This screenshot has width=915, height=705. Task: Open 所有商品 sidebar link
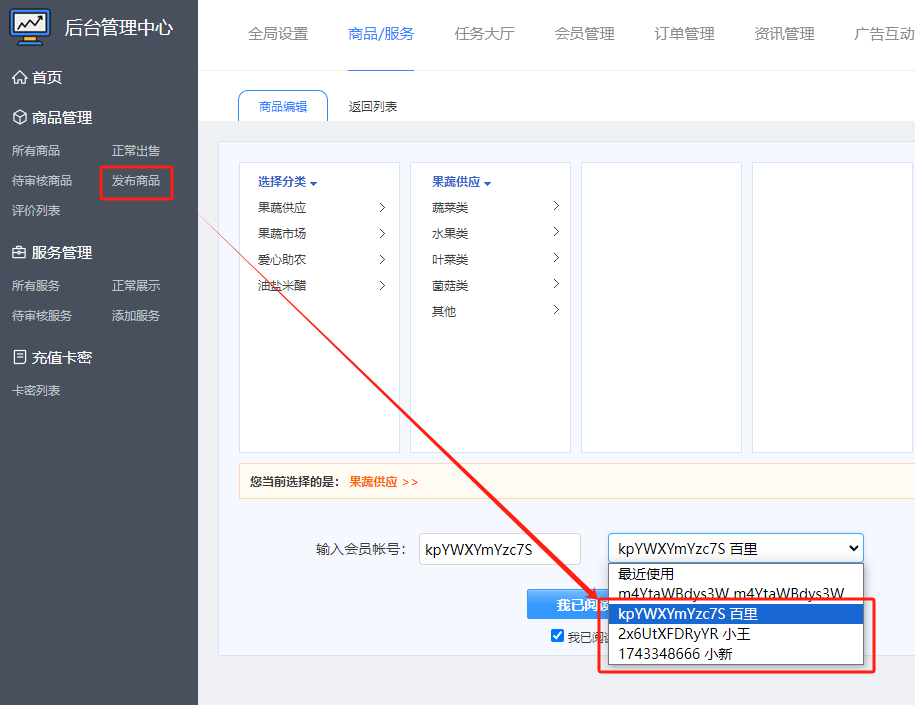(36, 151)
